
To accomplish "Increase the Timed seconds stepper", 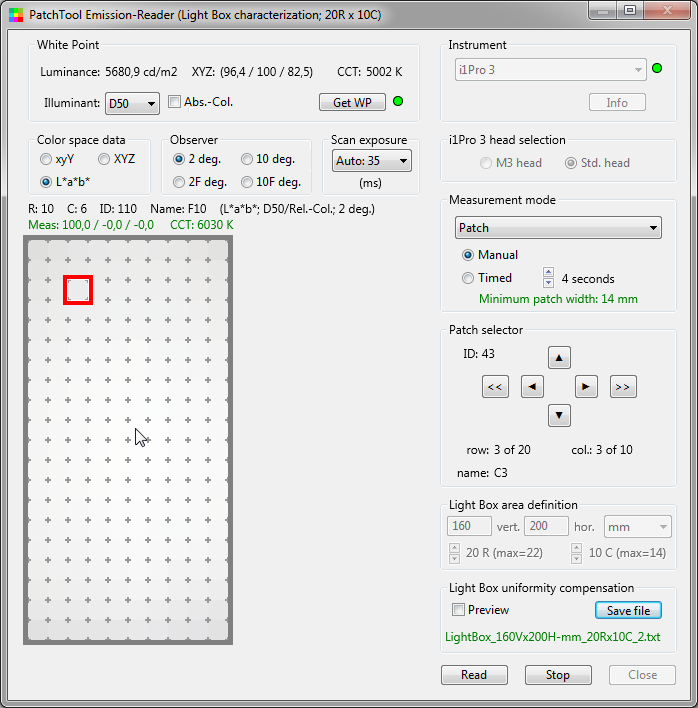I will click(548, 273).
